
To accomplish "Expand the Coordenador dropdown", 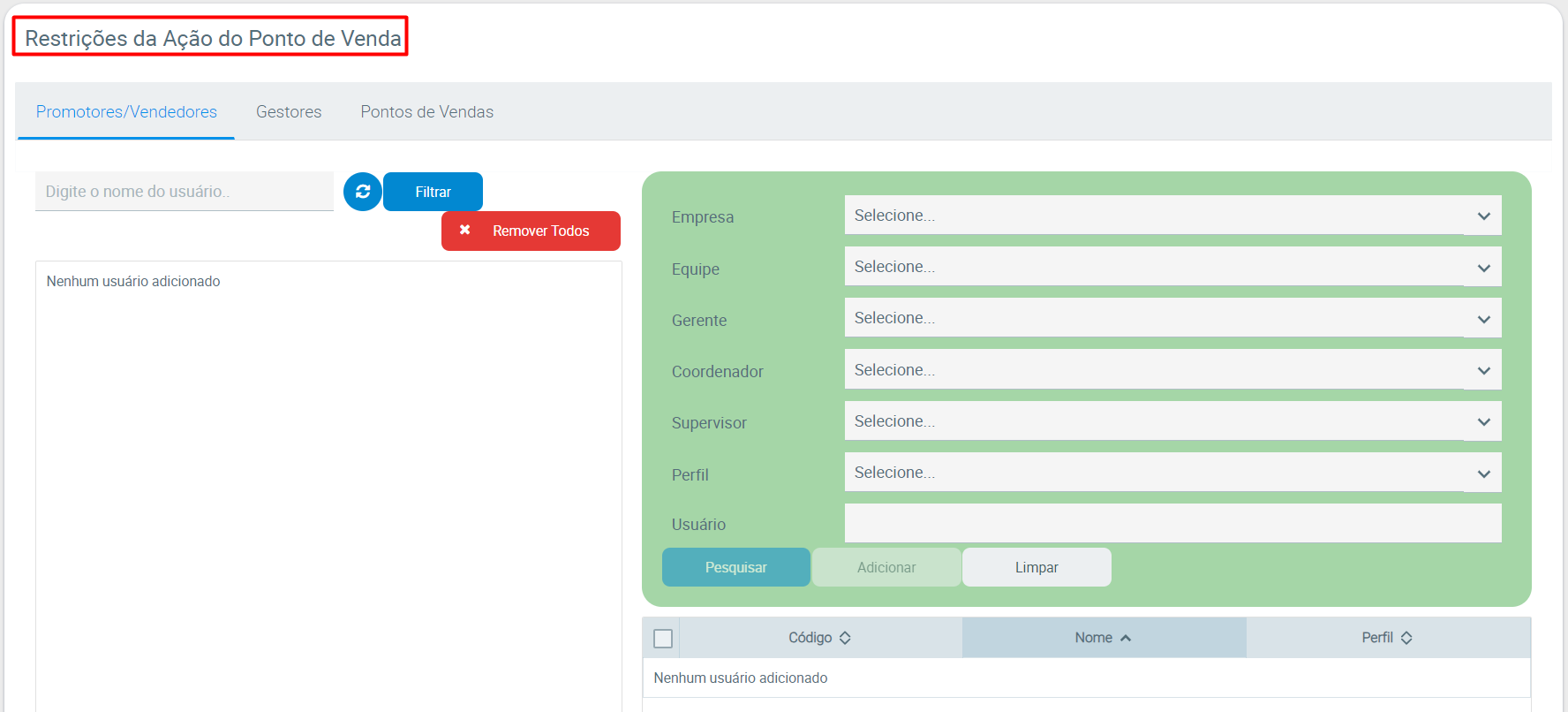I will [1172, 370].
